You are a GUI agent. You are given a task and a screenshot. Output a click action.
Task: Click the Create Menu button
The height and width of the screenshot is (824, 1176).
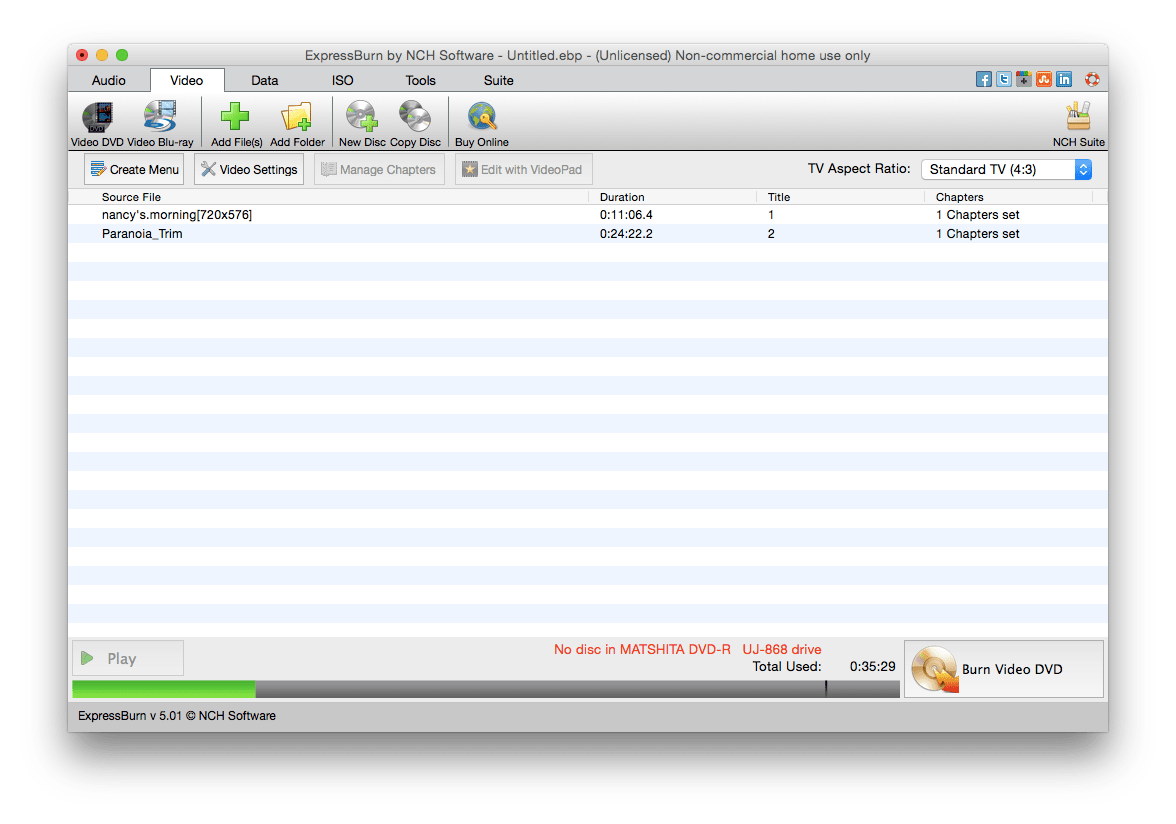pos(133,169)
